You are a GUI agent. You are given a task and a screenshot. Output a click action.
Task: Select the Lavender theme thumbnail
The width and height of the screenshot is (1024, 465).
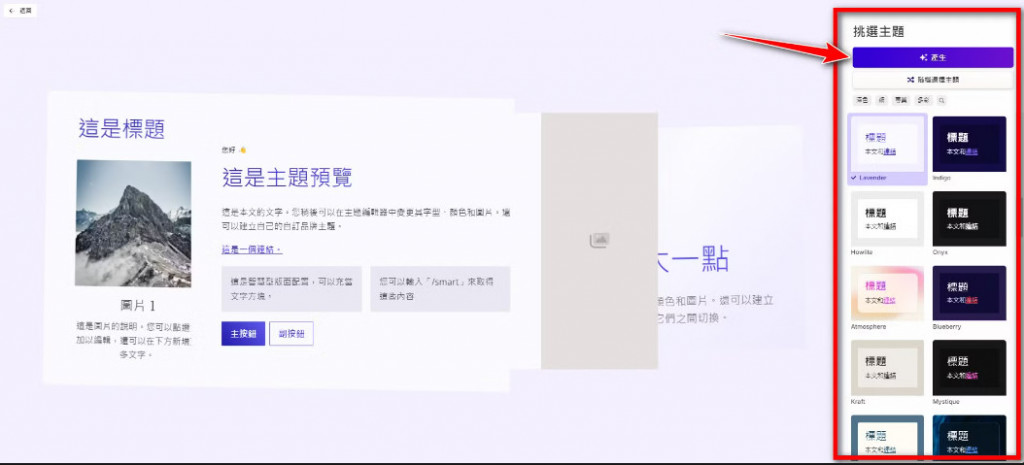pos(887,144)
